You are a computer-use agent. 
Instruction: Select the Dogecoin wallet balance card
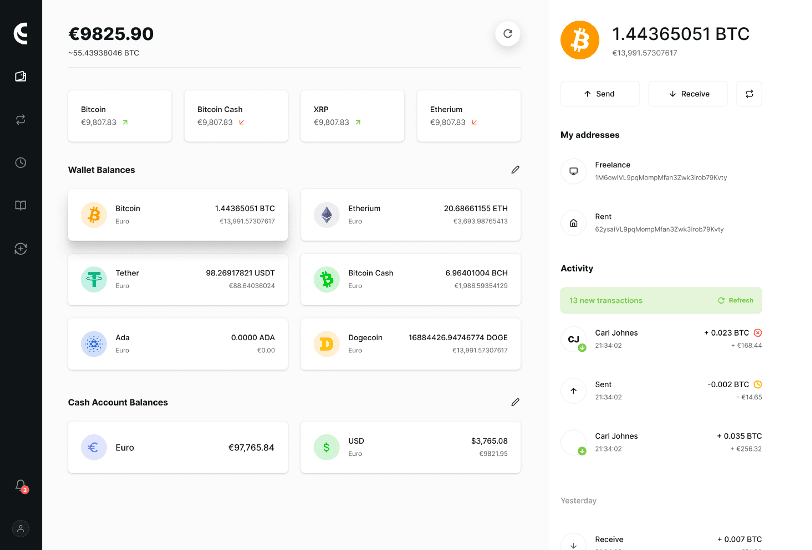[410, 344]
